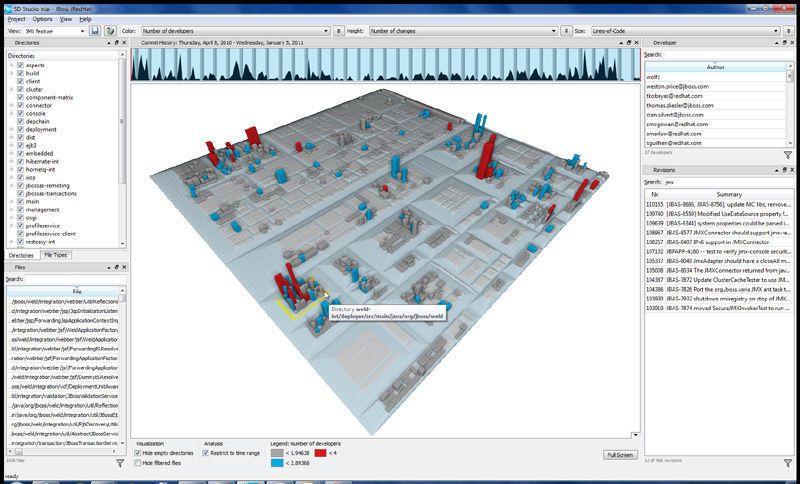The height and width of the screenshot is (484, 800).
Task: Collapse the Developer panel
Action: tap(777, 43)
